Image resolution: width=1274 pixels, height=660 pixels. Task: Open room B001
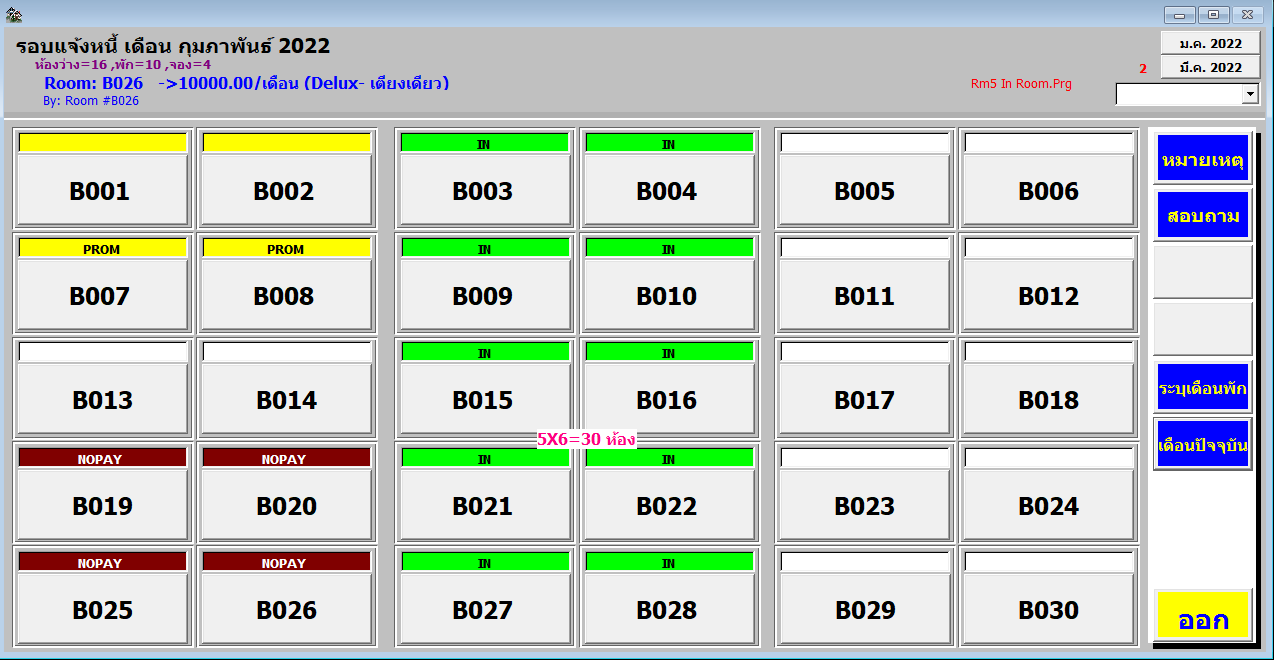pos(102,191)
